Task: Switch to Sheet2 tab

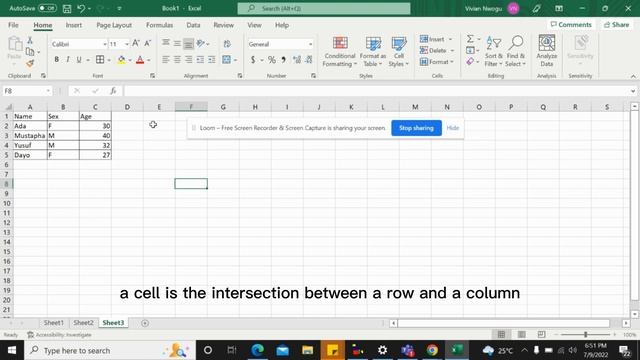Action: point(83,322)
